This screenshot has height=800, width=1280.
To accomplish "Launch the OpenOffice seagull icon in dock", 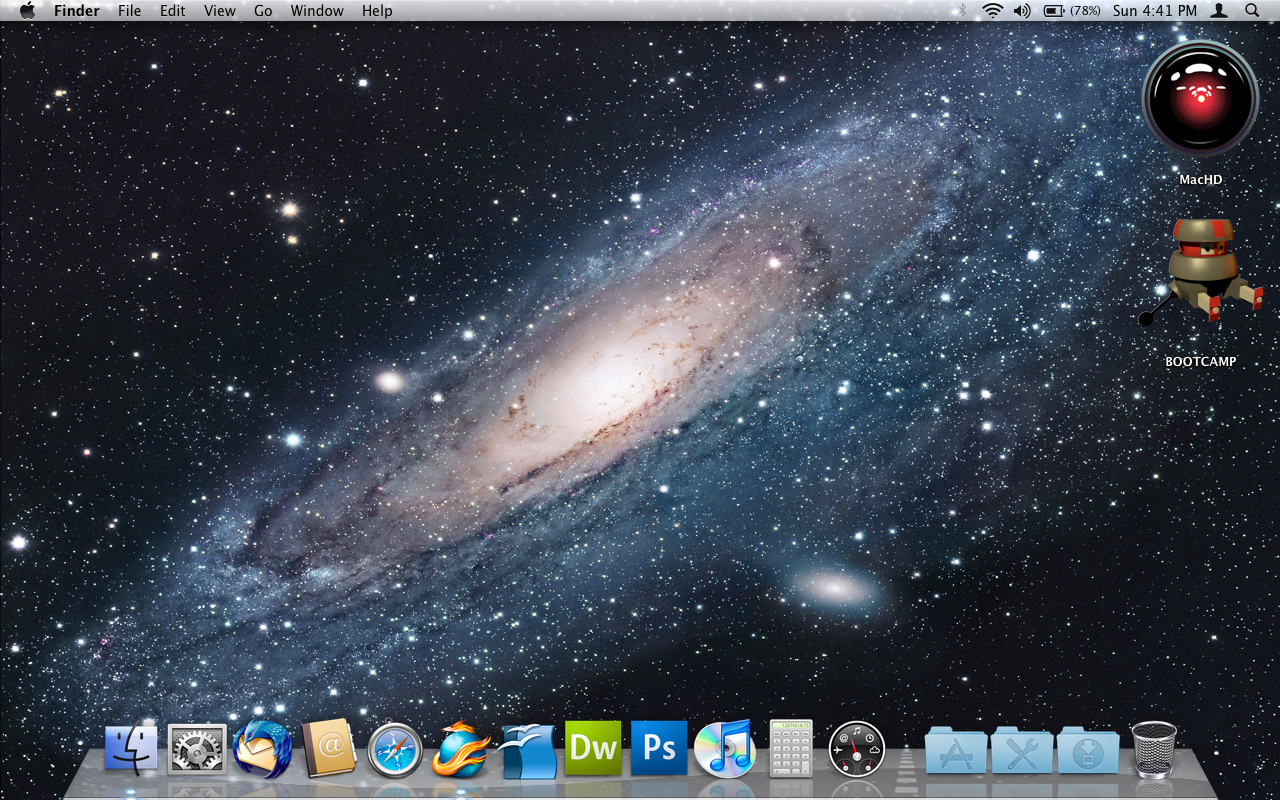I will (528, 750).
